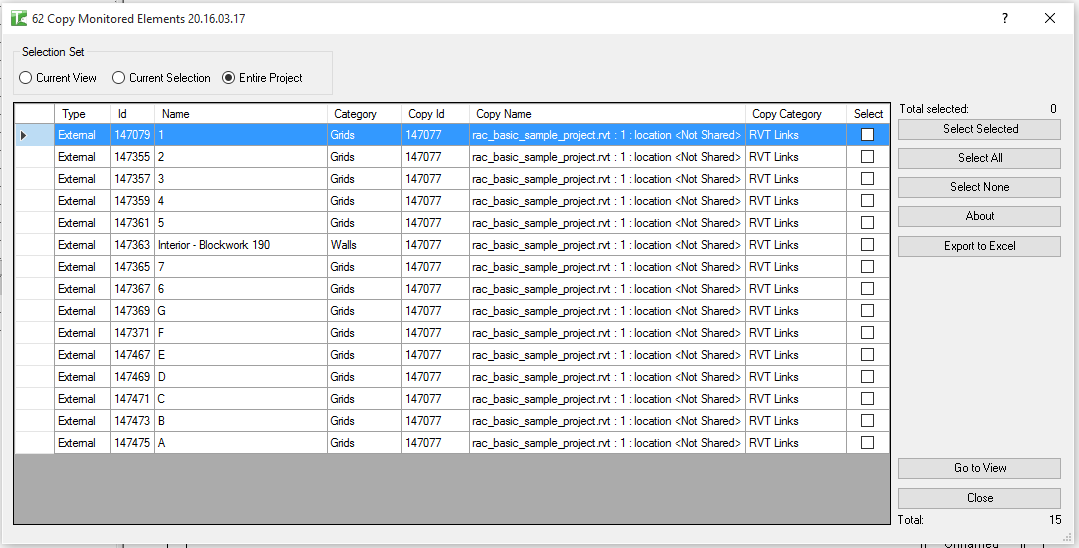The height and width of the screenshot is (548, 1079).
Task: Tick the Select checkbox for Id 147365
Action: 867,267
